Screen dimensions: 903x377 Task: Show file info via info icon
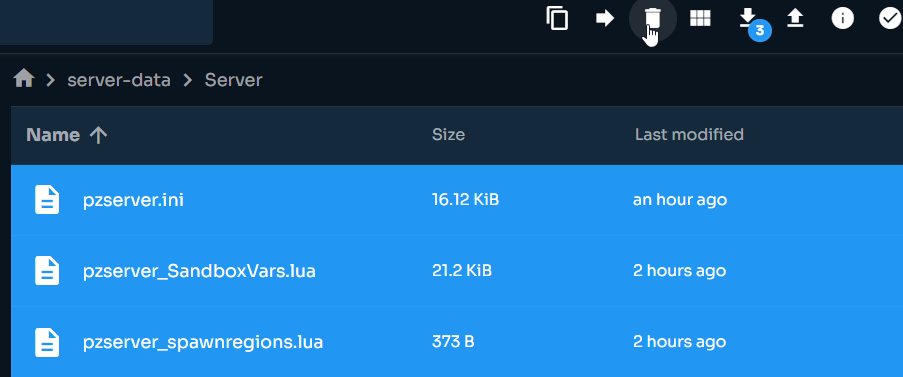coord(843,18)
